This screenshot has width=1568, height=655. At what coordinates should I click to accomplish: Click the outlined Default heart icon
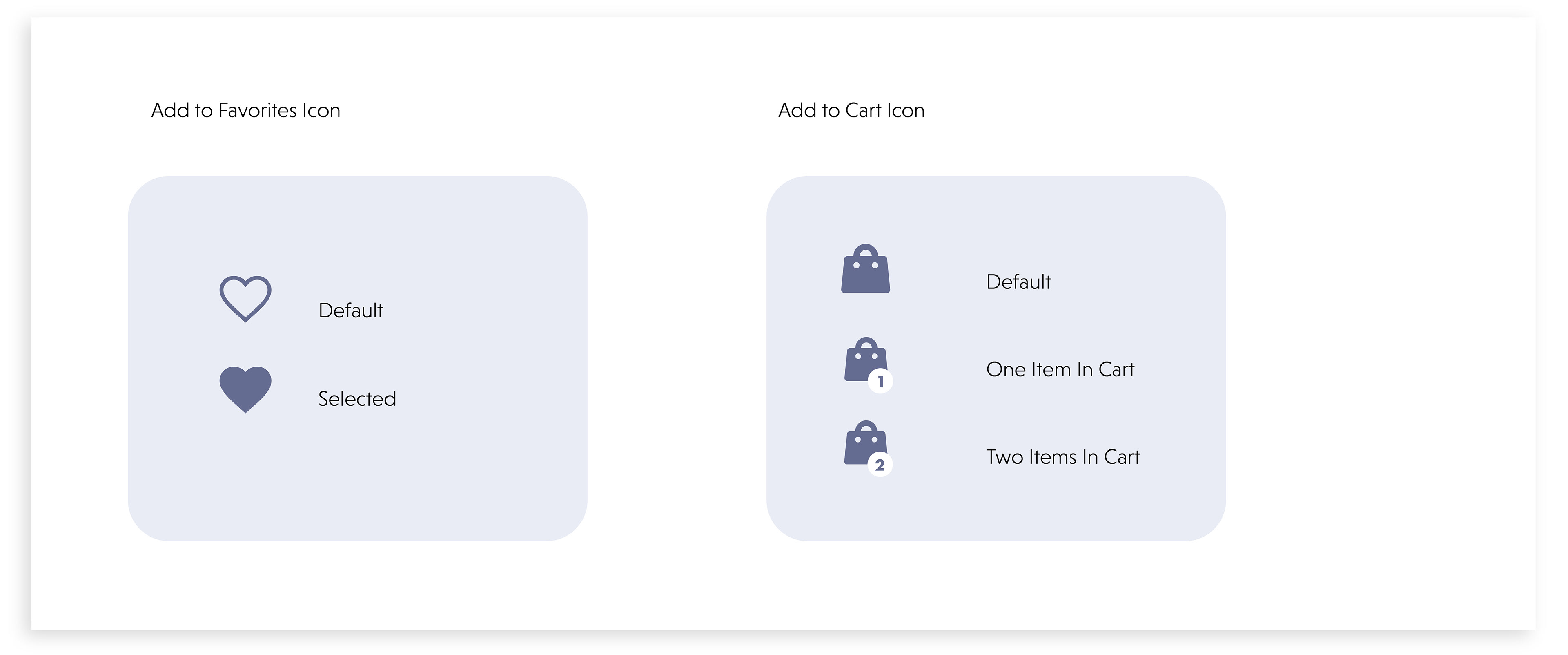point(245,299)
